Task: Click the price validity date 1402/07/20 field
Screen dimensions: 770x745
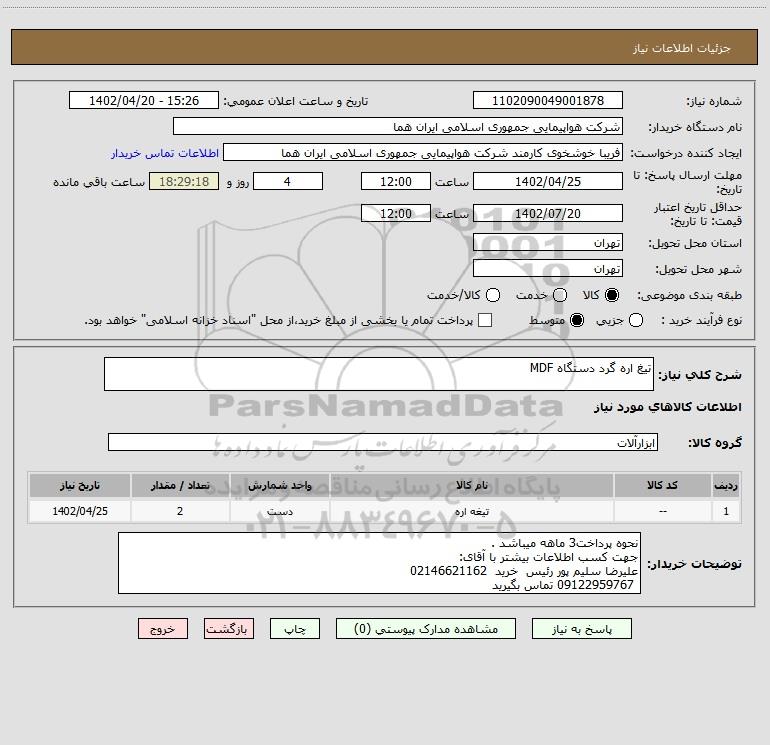Action: click(x=548, y=213)
